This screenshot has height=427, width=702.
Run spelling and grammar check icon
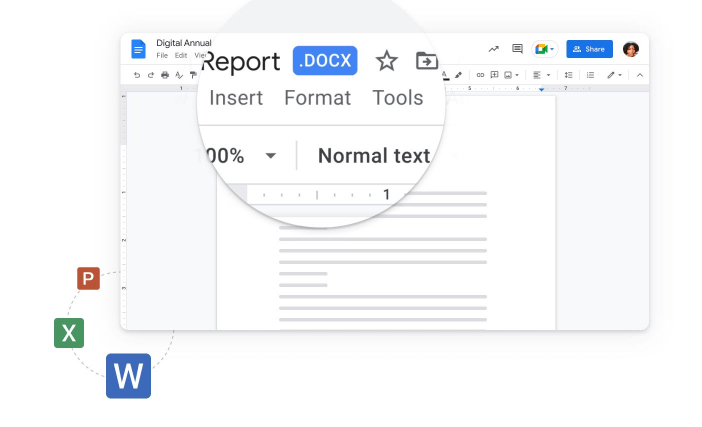179,75
